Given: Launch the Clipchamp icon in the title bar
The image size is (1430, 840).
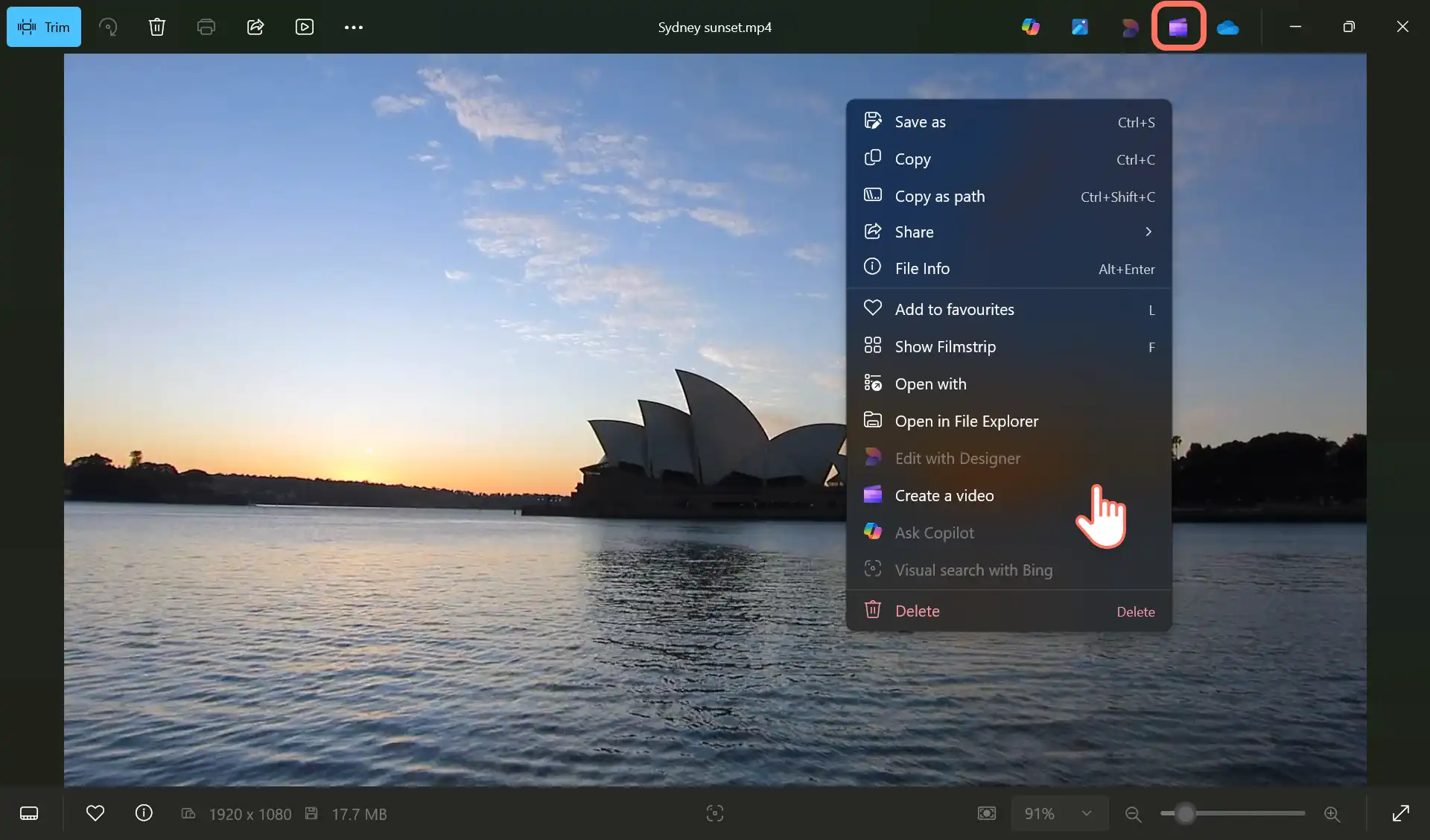Looking at the screenshot, I should [1178, 27].
